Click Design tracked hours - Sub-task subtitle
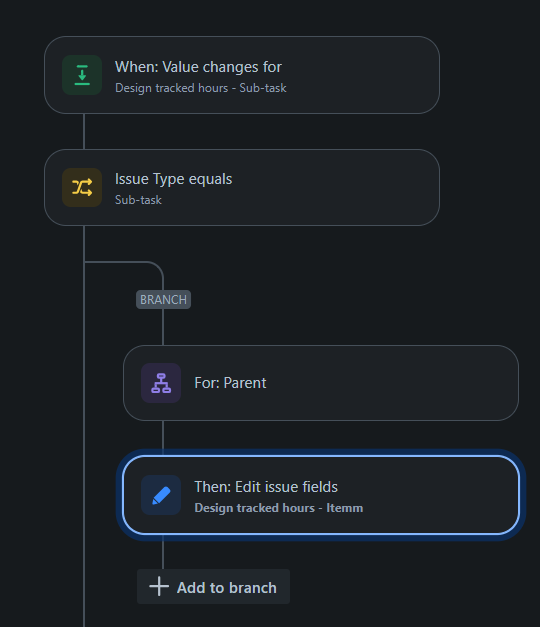 [200, 88]
